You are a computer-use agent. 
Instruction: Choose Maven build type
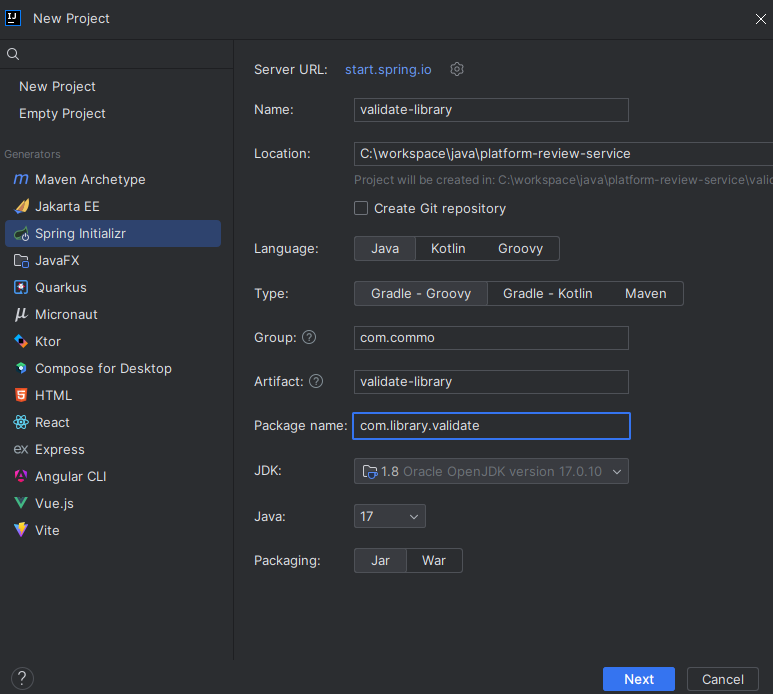[645, 294]
